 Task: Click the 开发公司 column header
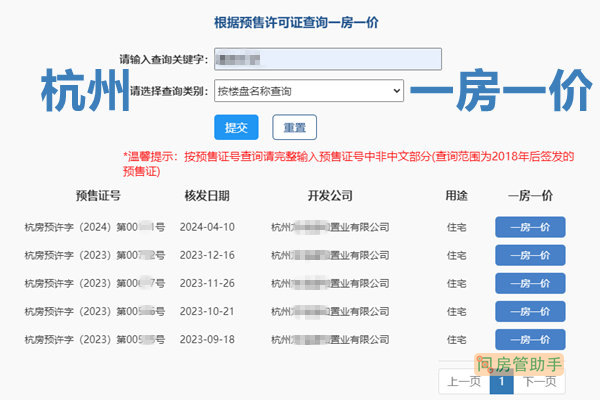pyautogui.click(x=330, y=196)
